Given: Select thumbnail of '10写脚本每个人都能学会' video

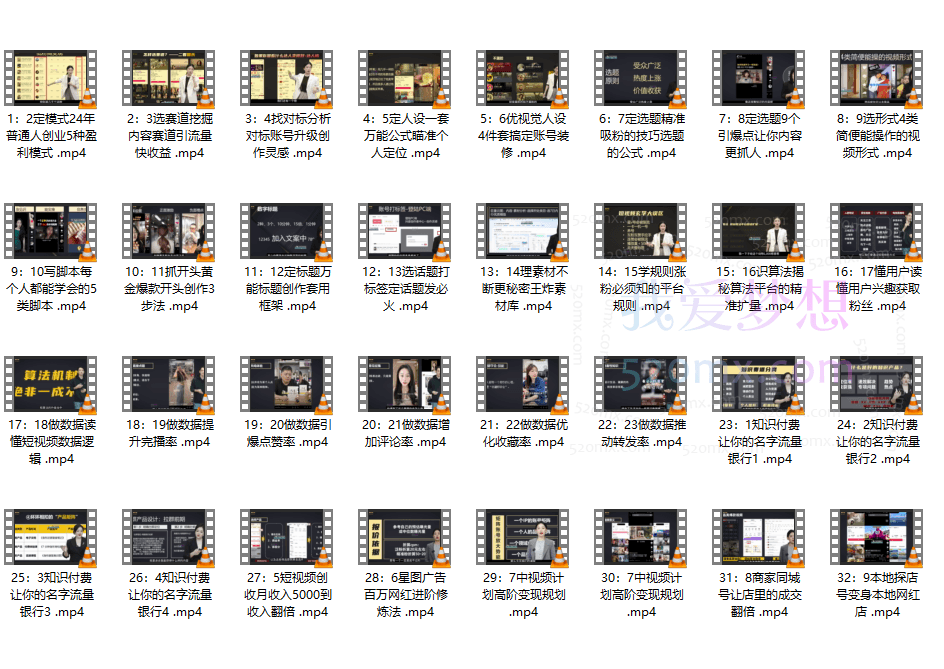Looking at the screenshot, I should coord(51,232).
